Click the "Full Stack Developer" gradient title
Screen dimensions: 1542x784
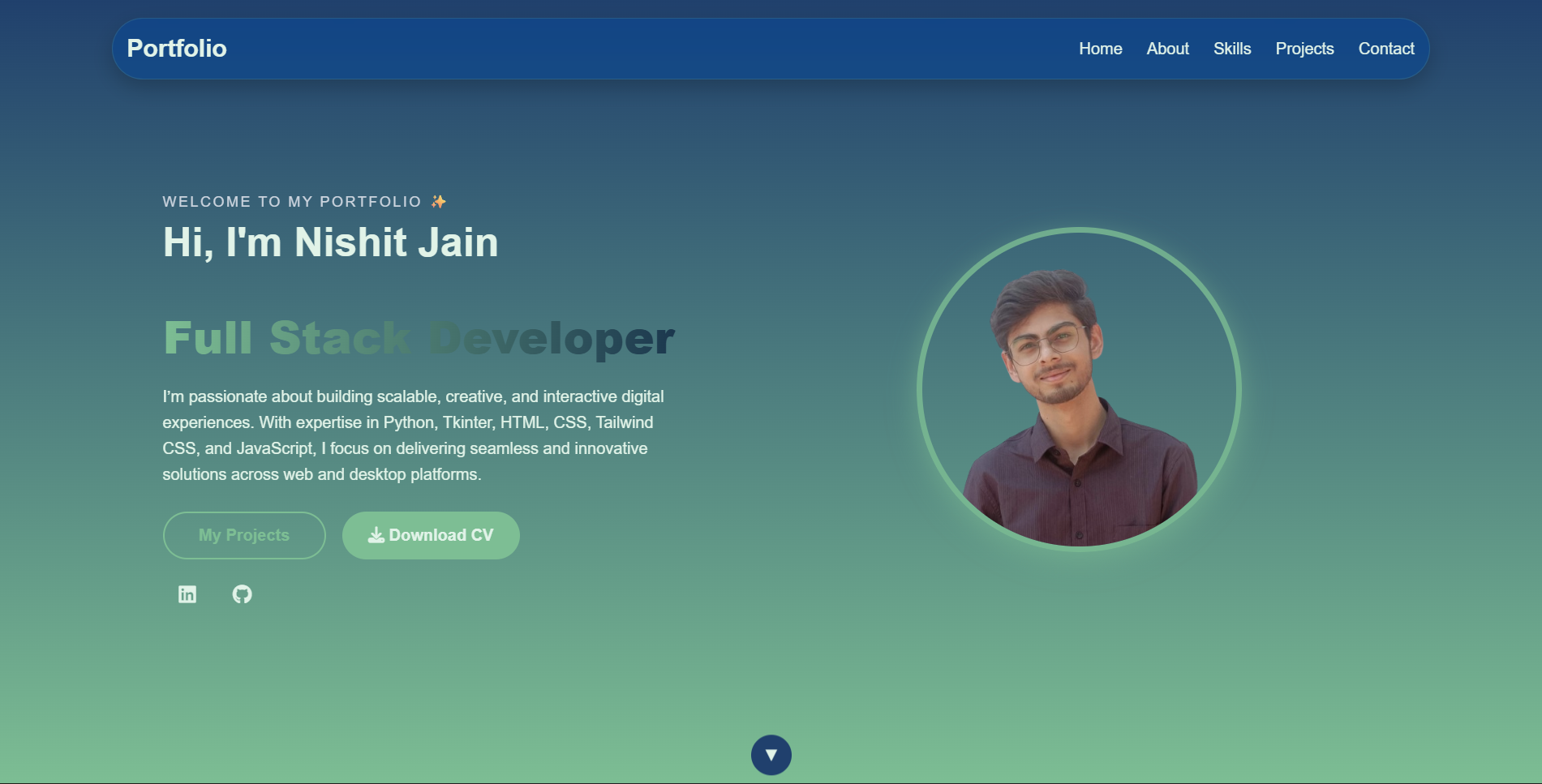(x=419, y=338)
